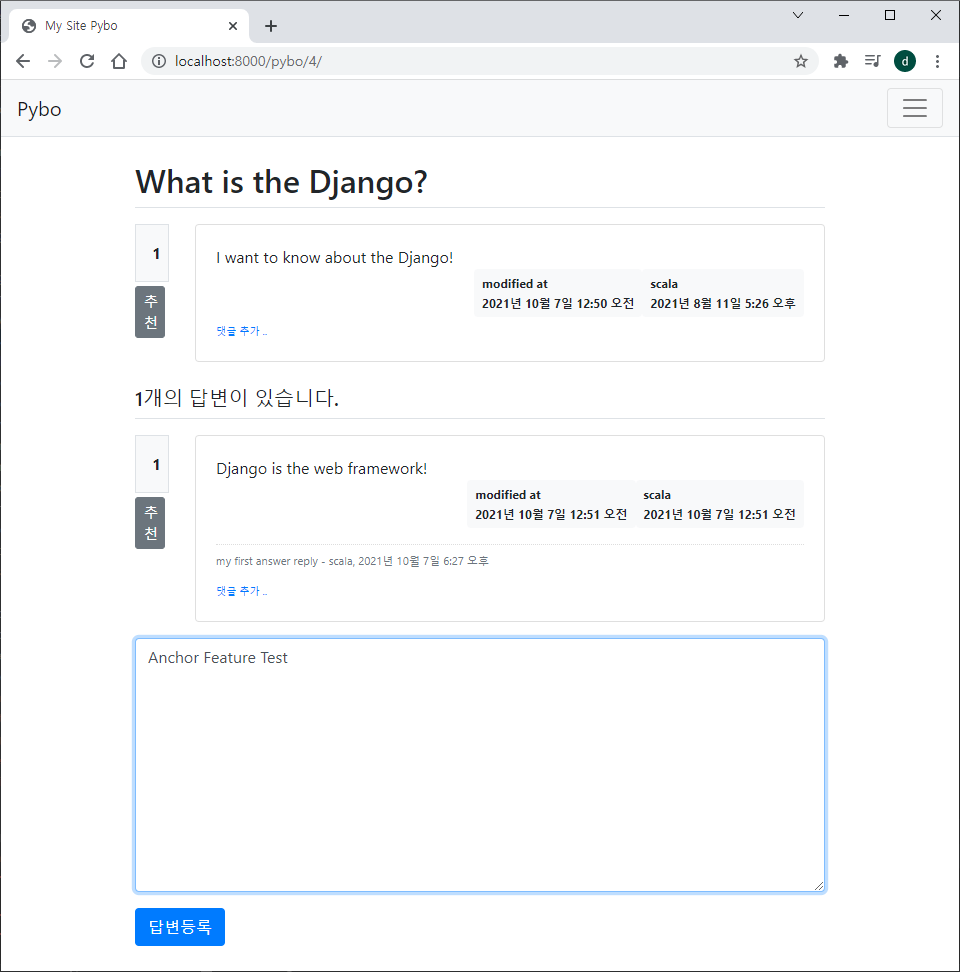Click text Django is the web framework!

[322, 469]
